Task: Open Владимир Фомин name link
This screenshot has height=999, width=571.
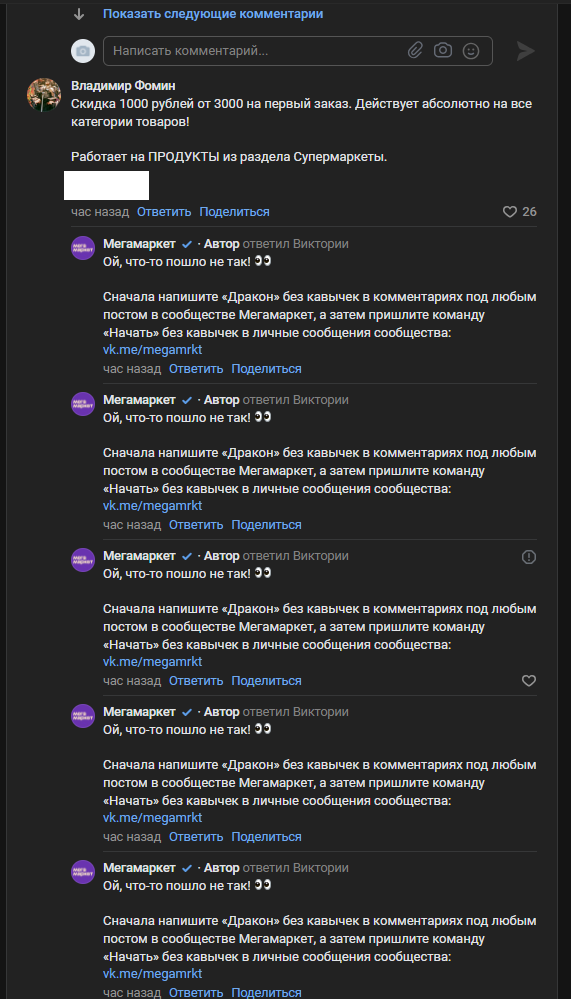Action: tap(123, 85)
